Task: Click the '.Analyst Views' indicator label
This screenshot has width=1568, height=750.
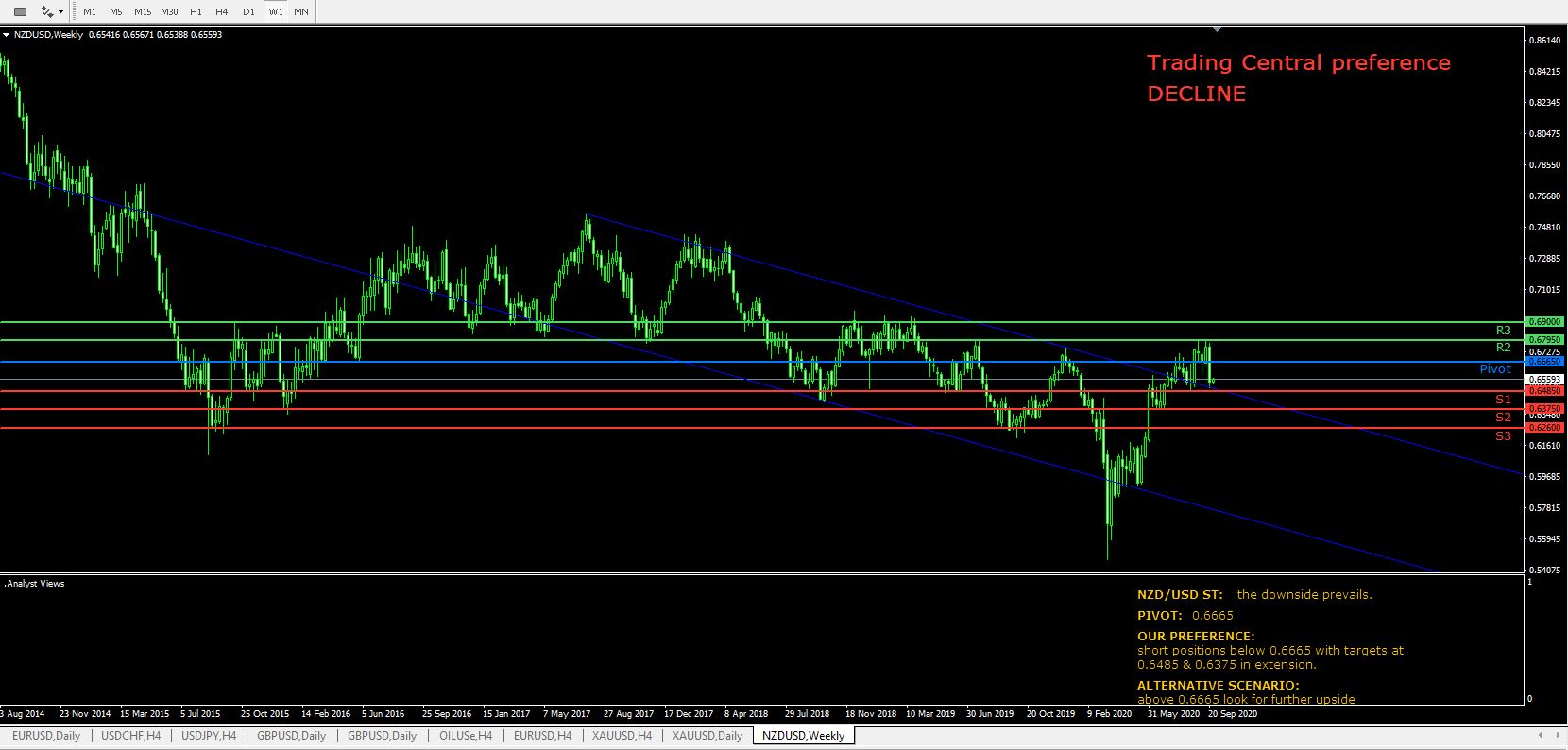Action: (35, 584)
